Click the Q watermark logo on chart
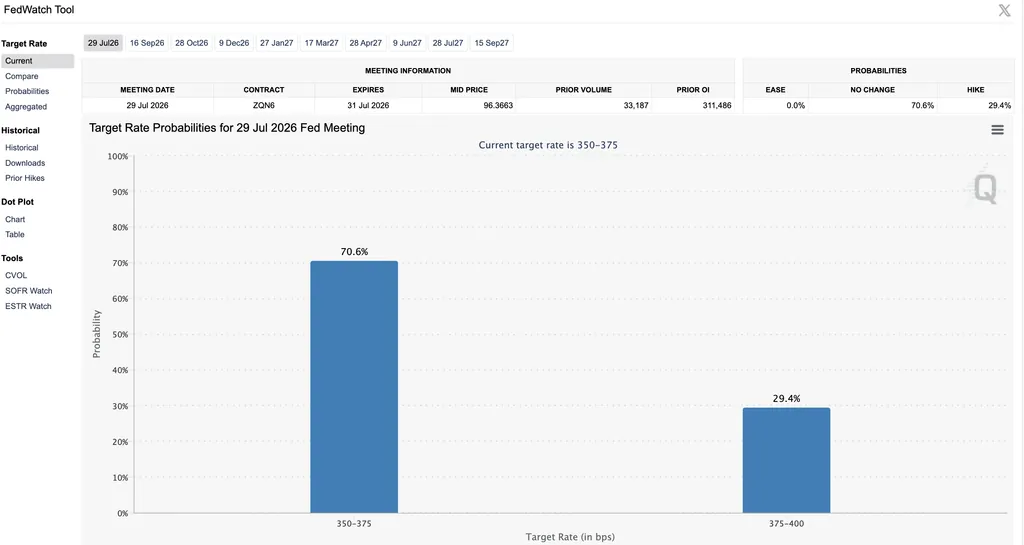 [985, 189]
